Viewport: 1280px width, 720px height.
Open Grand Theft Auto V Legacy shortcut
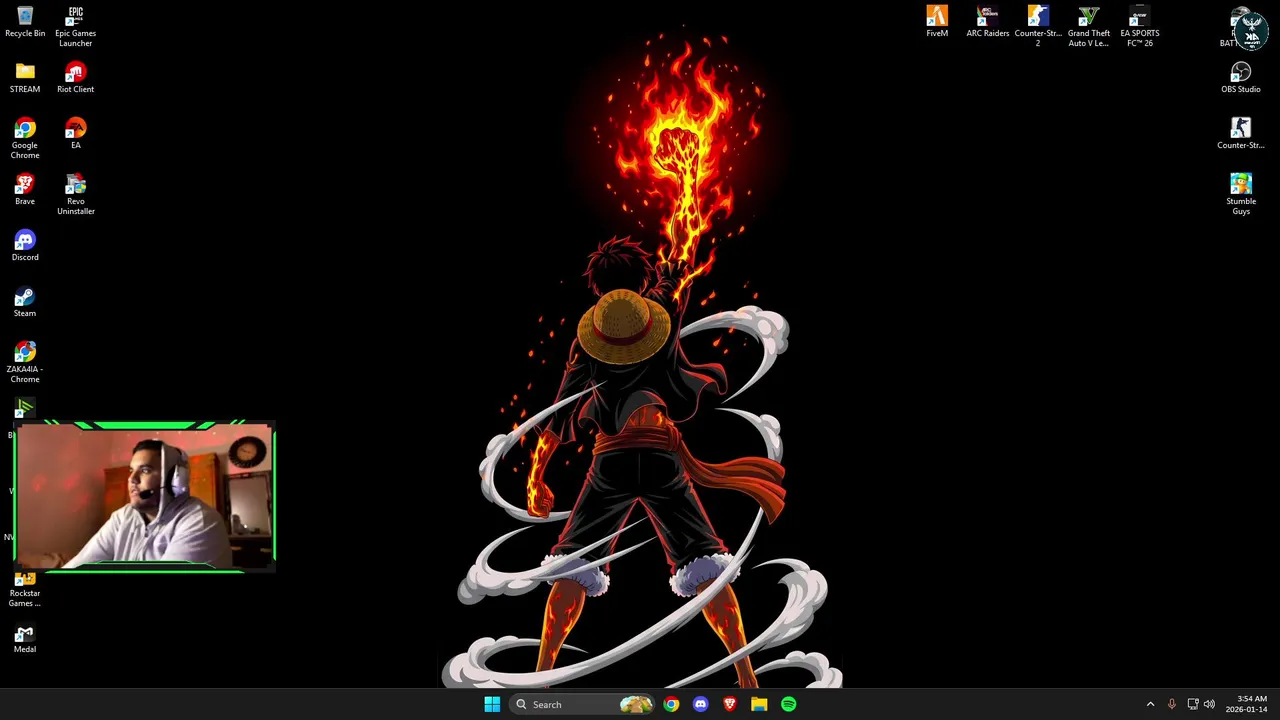(x=1089, y=27)
